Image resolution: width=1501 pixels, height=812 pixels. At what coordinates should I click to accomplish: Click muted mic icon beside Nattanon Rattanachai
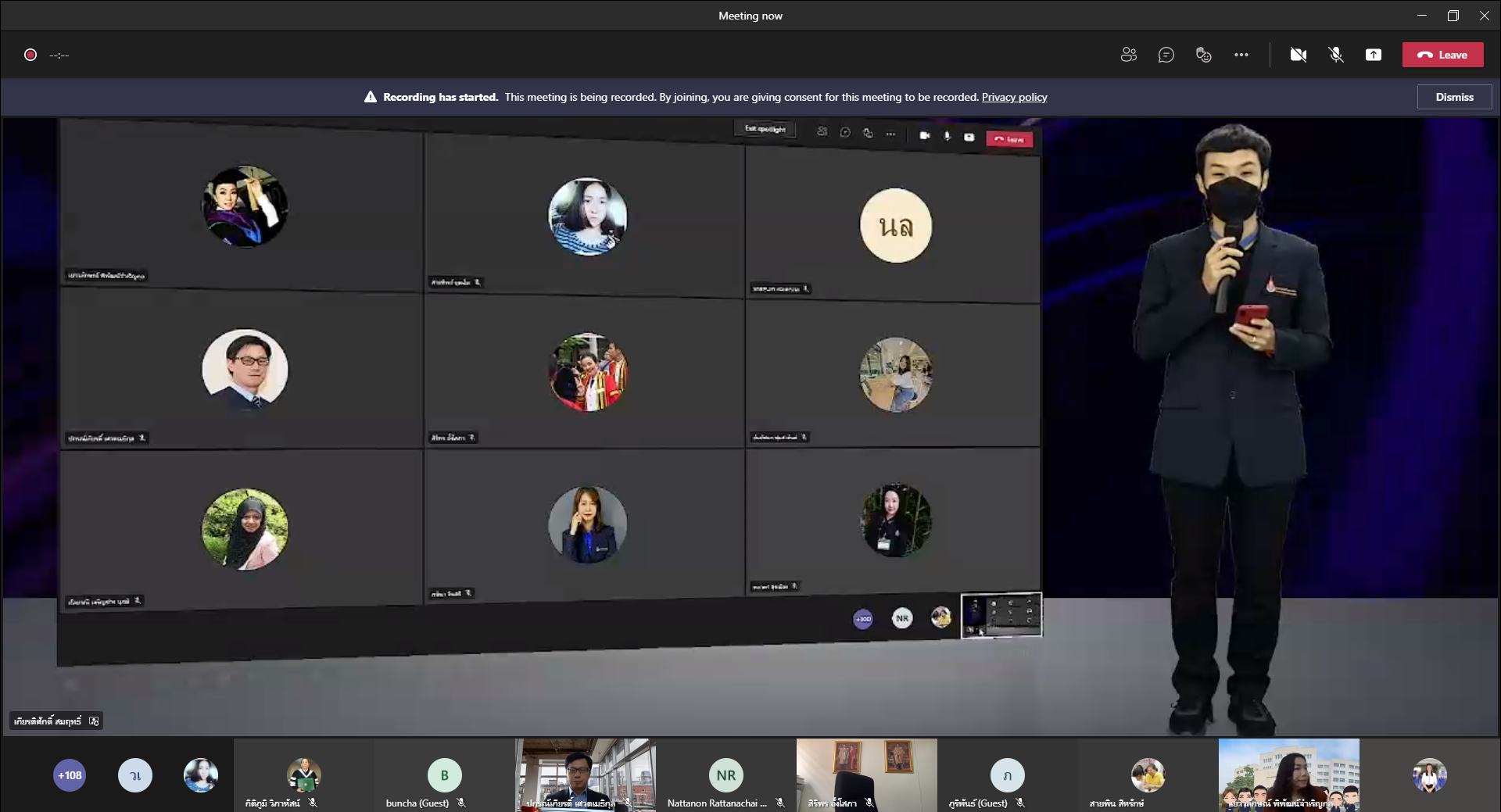tap(780, 803)
